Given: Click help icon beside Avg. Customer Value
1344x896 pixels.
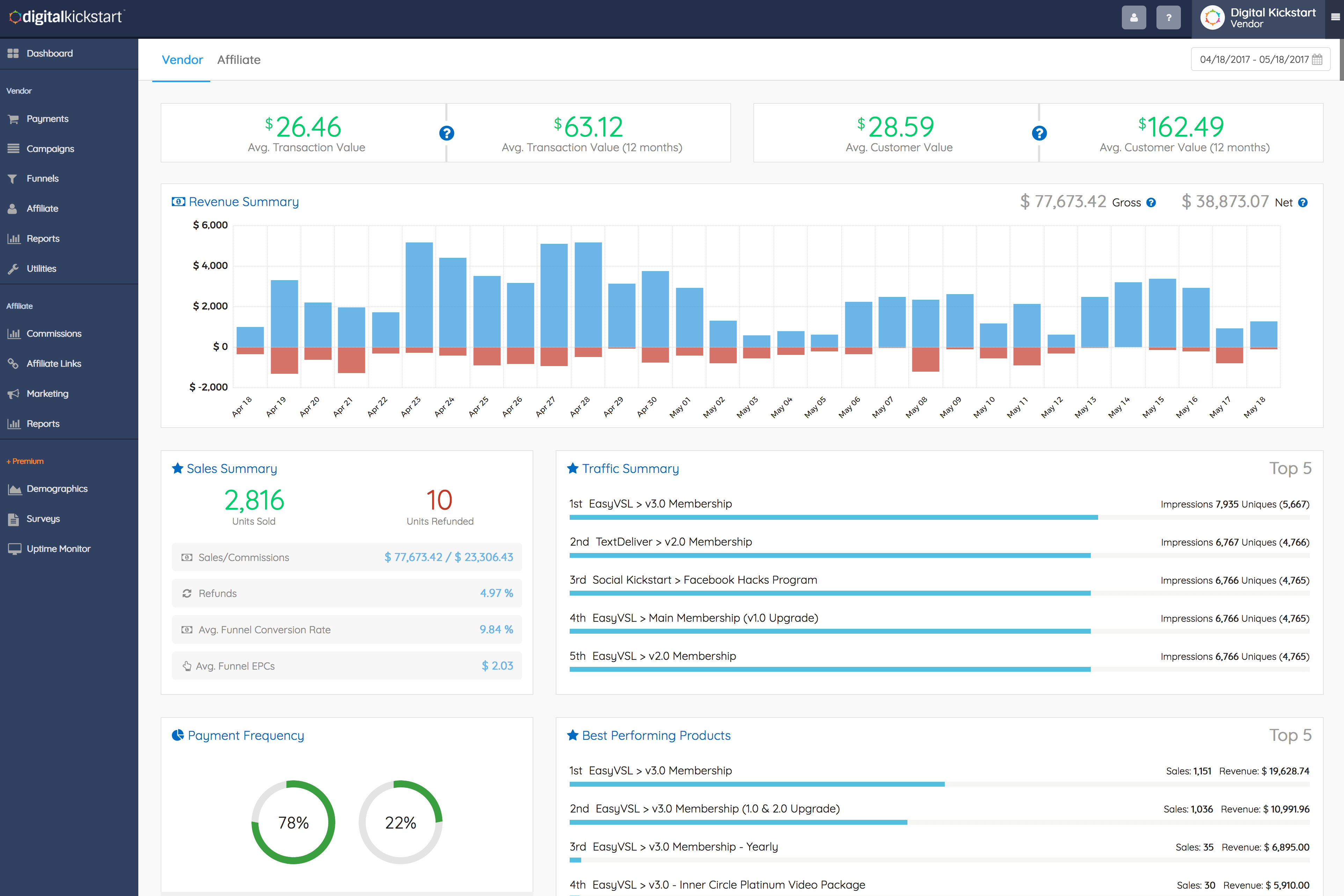Looking at the screenshot, I should tap(1039, 133).
